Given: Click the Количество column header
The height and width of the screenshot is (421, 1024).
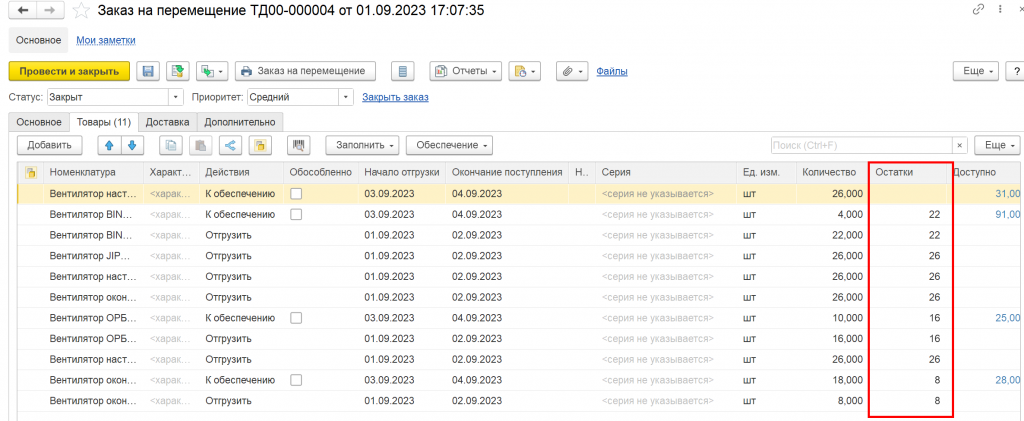Looking at the screenshot, I should pos(831,172).
